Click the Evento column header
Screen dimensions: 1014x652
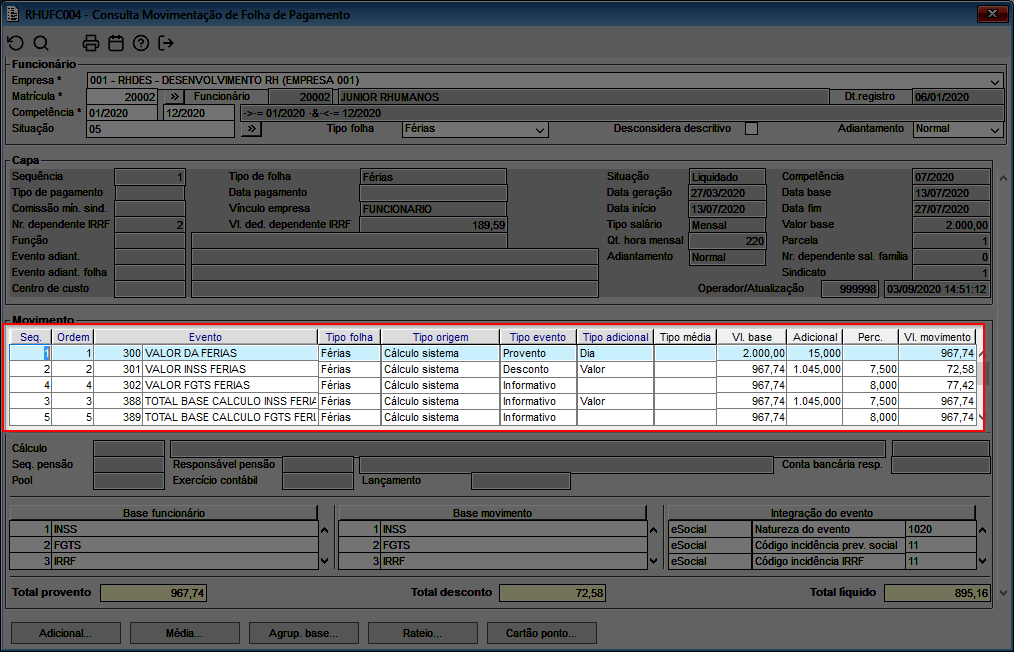(x=205, y=337)
